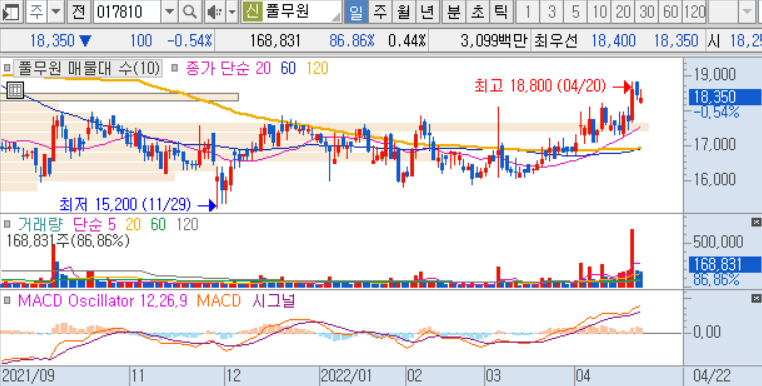The image size is (762, 386).
Task: Click the square marker before 종가 단순
Action: 174,69
